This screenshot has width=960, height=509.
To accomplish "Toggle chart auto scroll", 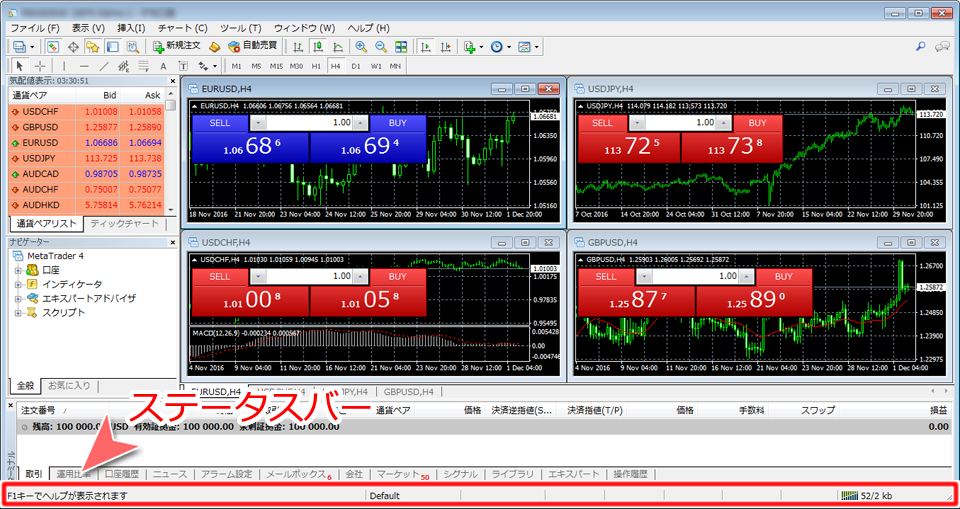I will (426, 47).
